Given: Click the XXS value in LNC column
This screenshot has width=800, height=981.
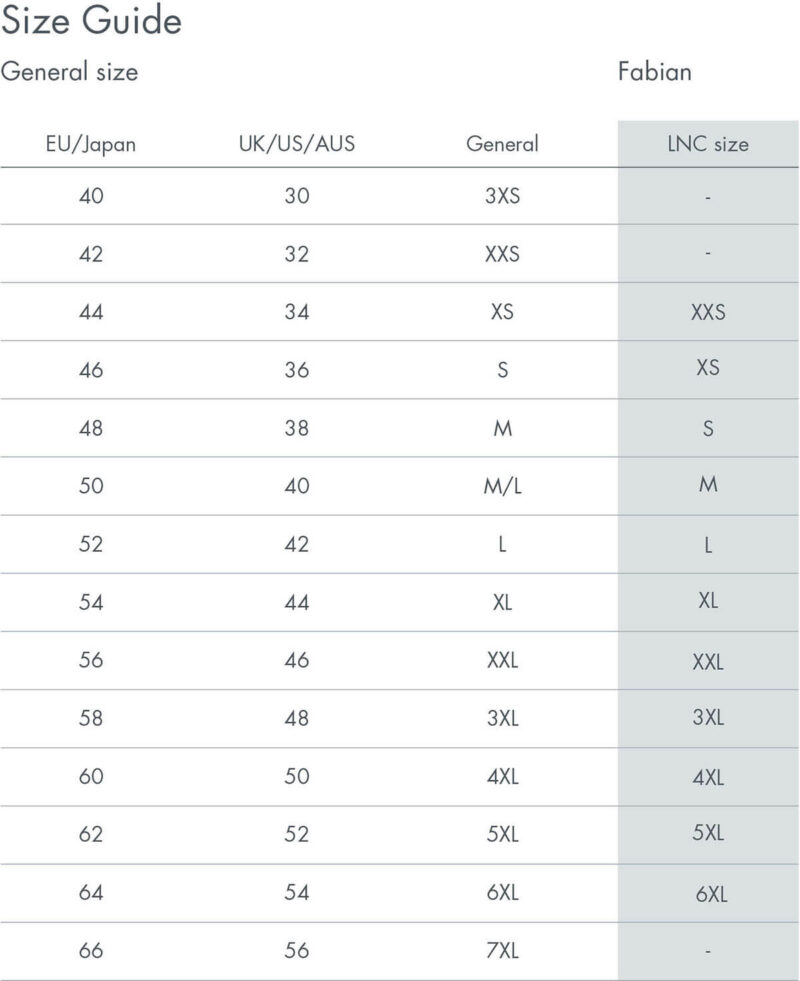Looking at the screenshot, I should (x=708, y=312).
